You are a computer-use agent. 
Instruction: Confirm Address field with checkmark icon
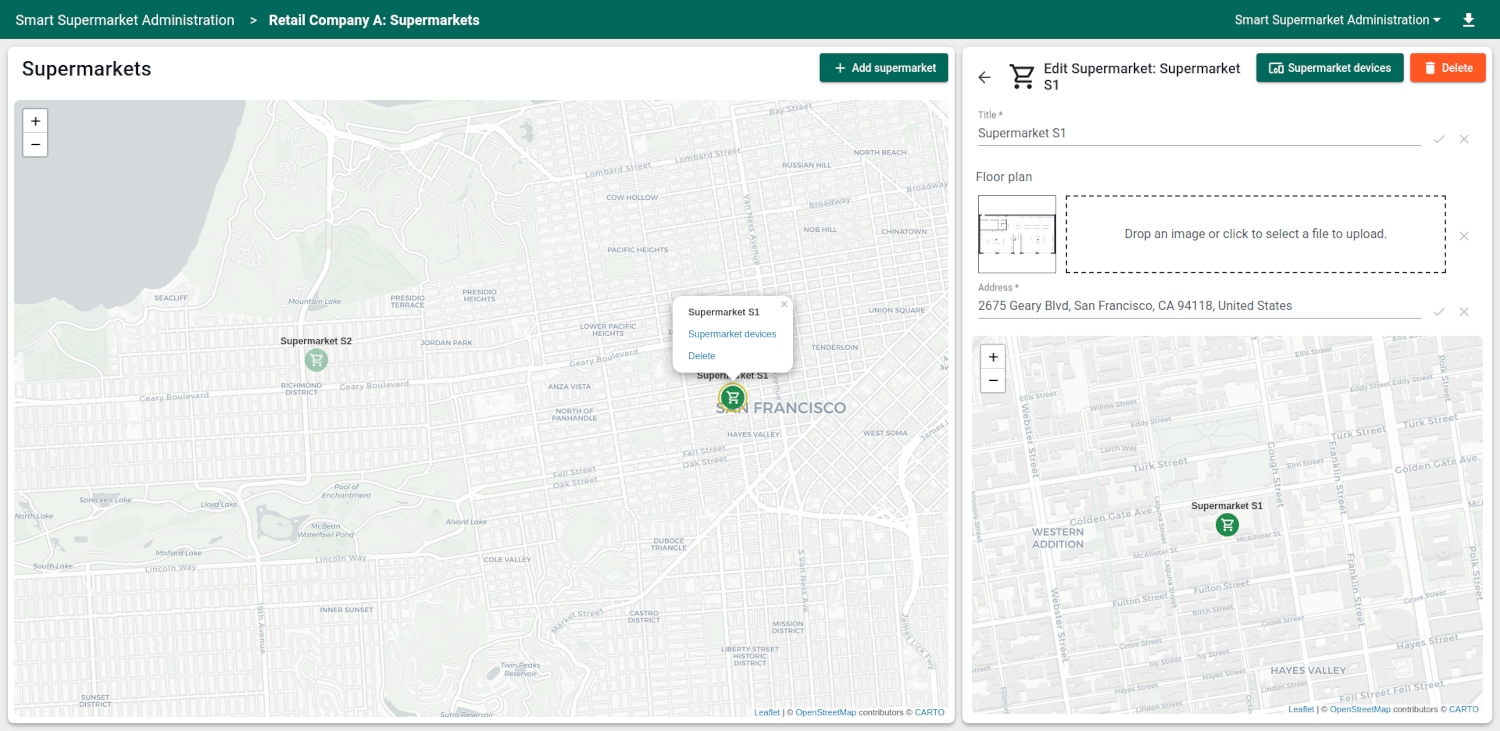(1439, 312)
